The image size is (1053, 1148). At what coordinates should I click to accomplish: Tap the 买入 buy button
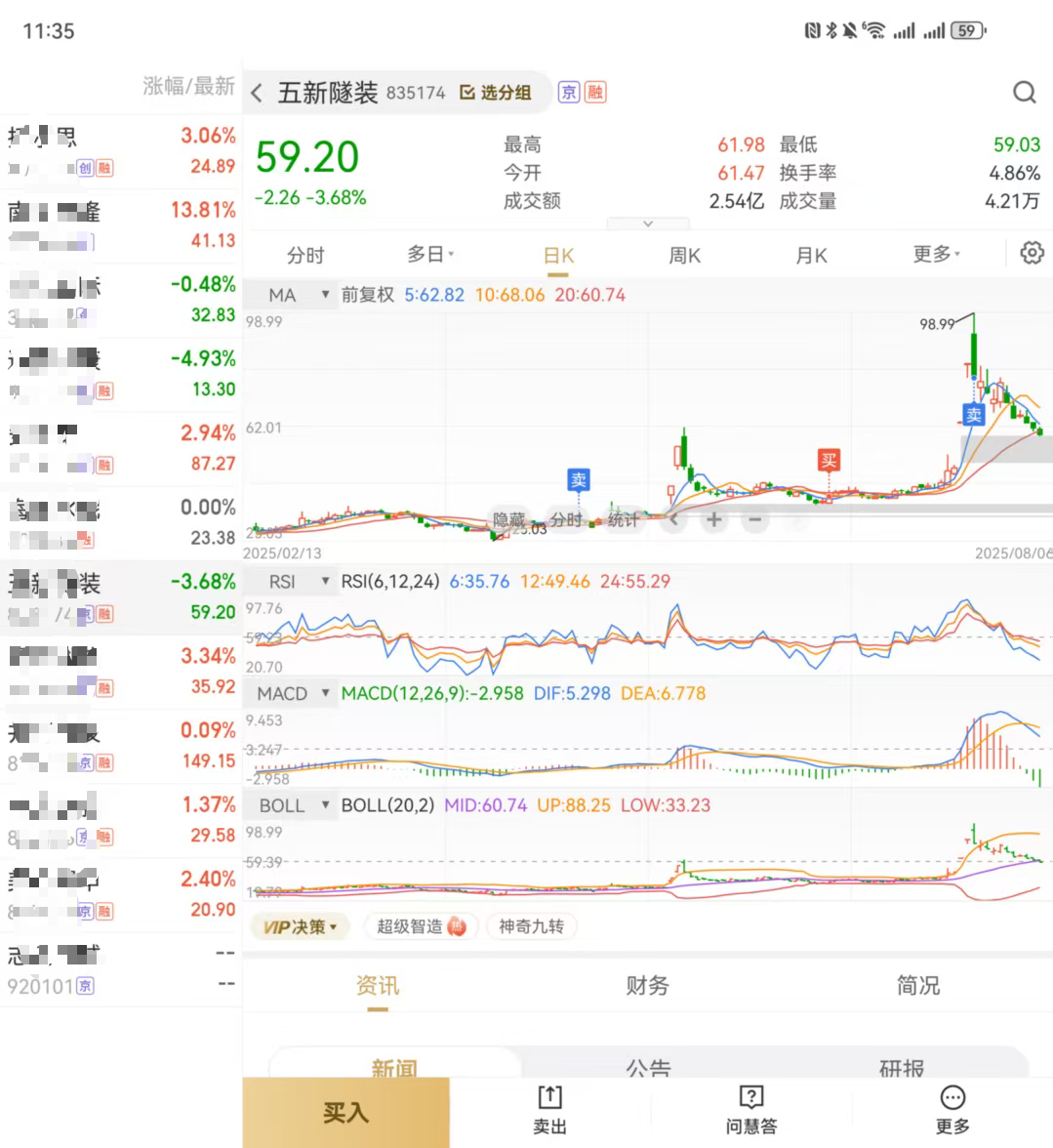tap(346, 1112)
